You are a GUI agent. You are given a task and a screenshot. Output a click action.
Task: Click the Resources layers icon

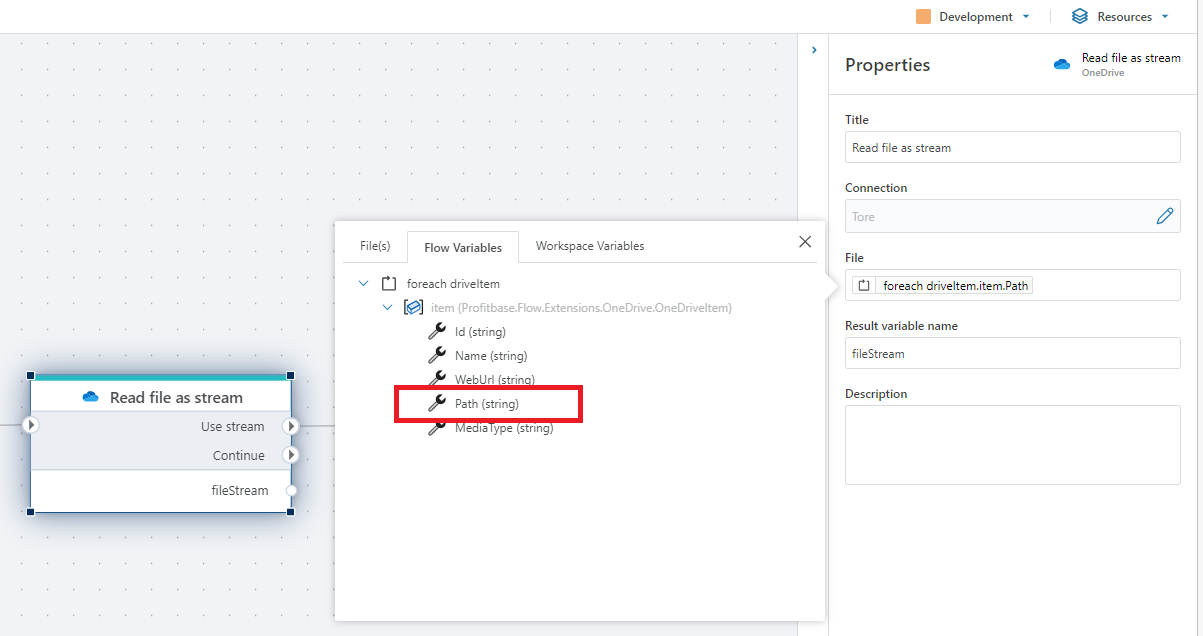(1080, 17)
